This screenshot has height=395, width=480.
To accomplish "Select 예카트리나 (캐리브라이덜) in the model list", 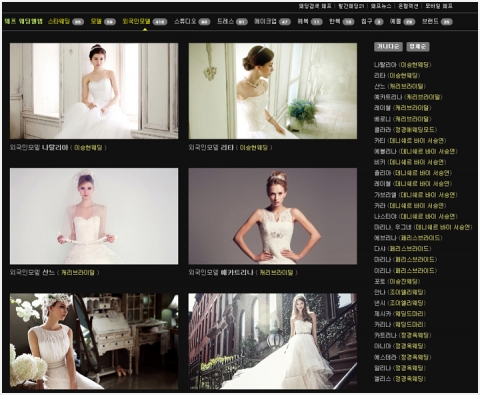I will point(408,97).
